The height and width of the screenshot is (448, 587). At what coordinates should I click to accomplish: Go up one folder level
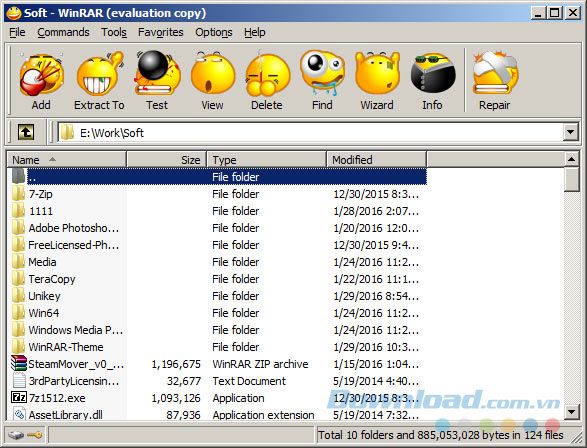pyautogui.click(x=25, y=132)
